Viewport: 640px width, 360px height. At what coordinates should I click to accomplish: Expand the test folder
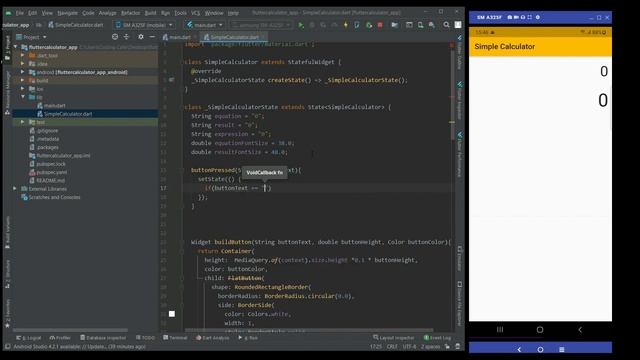click(x=22, y=122)
